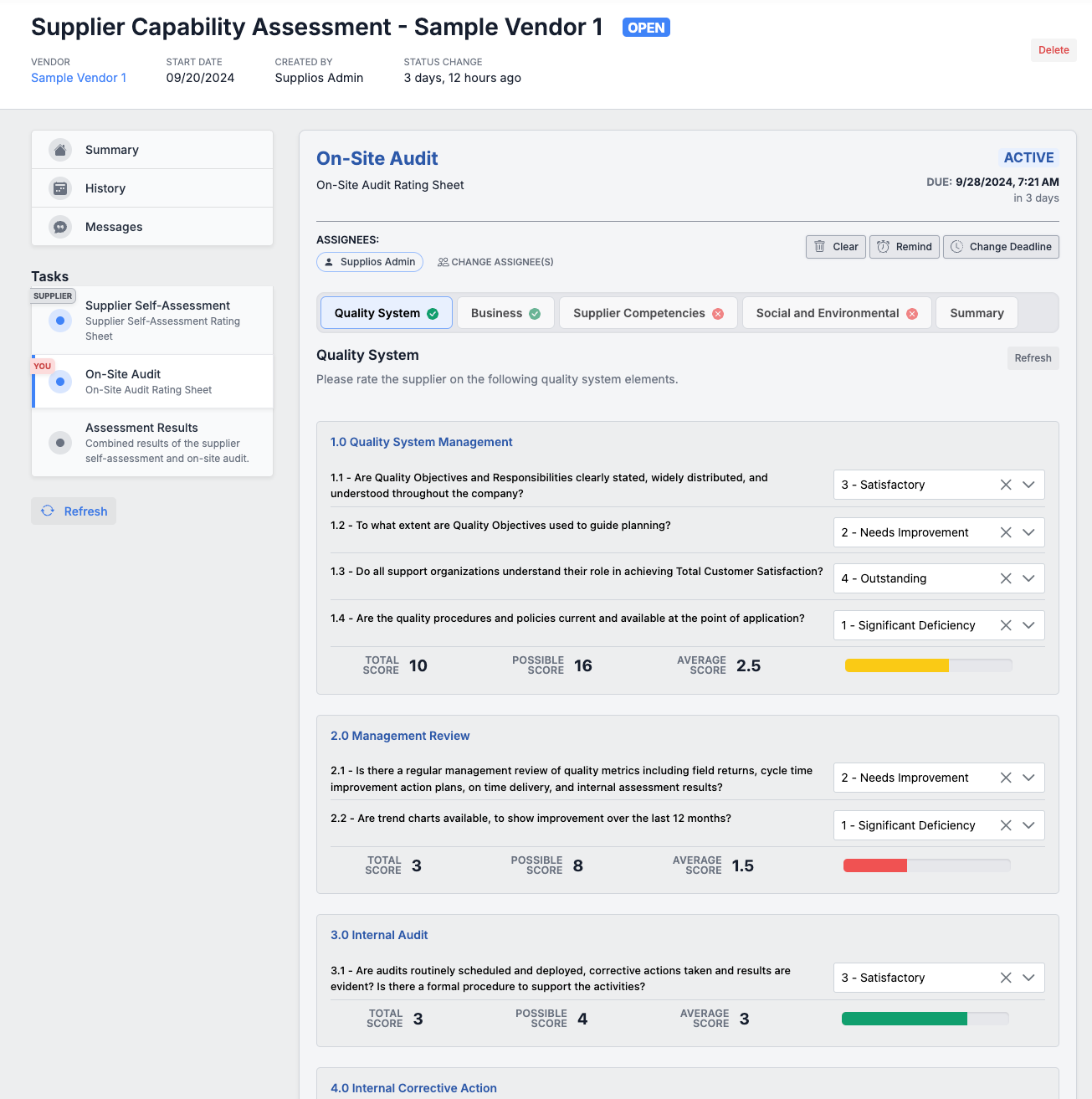Click green check icon on Business tab

coord(535,314)
